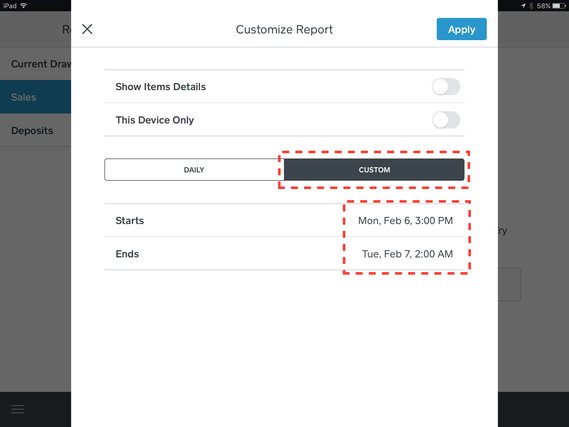Tap the Wi-Fi icon in the status bar
569x427 pixels.
tap(24, 5)
